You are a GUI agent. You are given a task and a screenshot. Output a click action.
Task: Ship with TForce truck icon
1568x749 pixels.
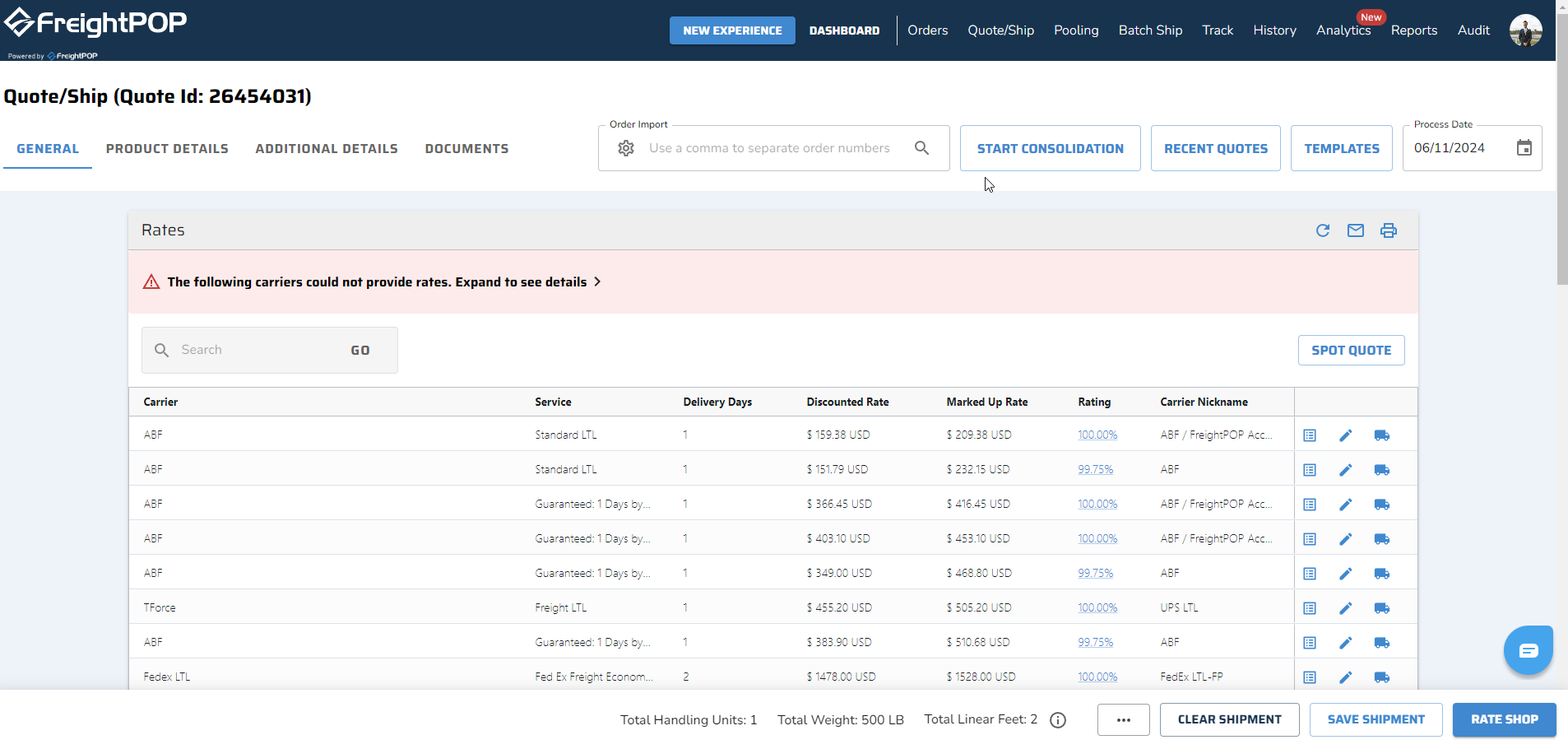coord(1382,608)
